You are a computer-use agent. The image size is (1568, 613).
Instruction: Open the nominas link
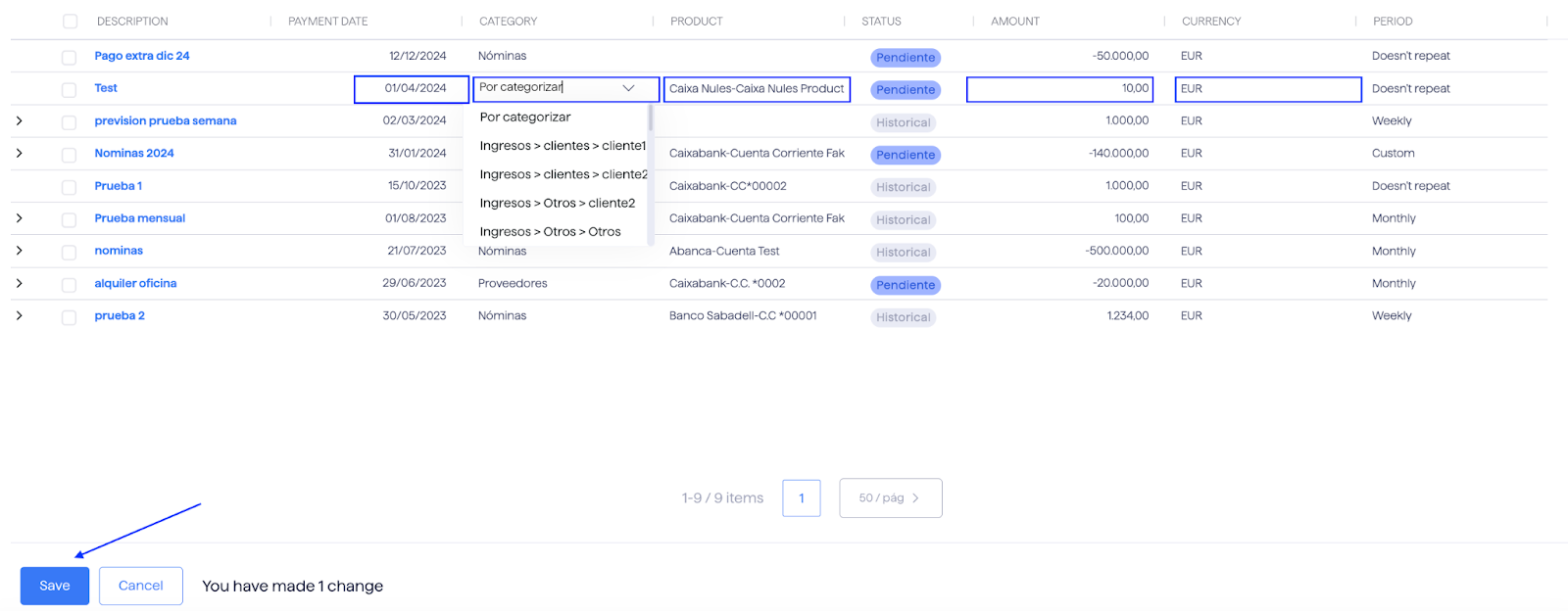coord(119,251)
